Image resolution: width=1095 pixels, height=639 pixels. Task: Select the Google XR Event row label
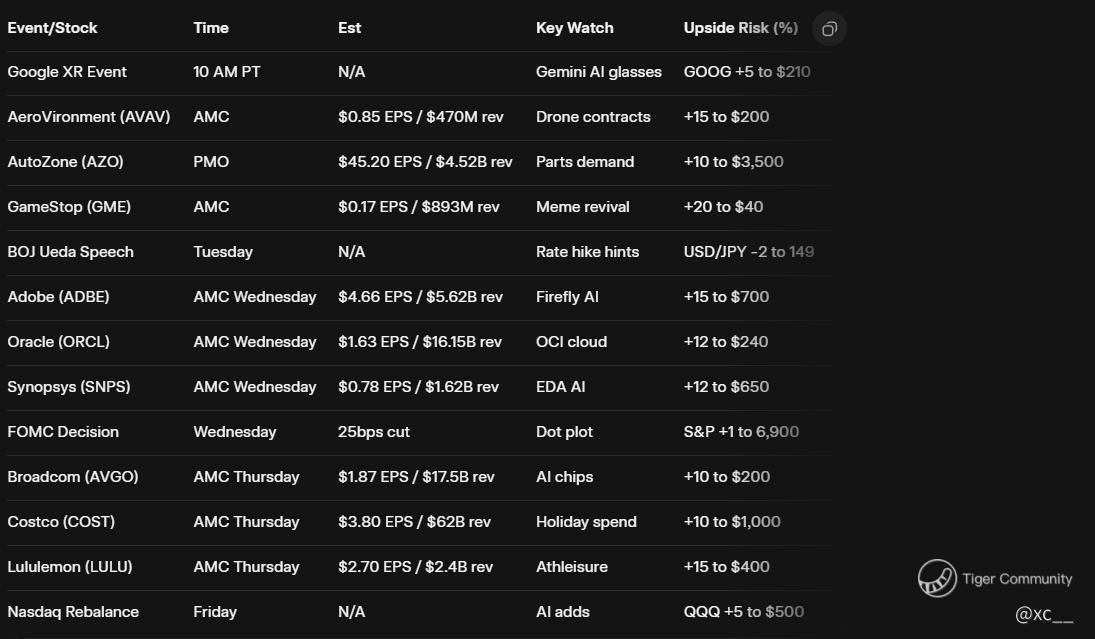[67, 72]
